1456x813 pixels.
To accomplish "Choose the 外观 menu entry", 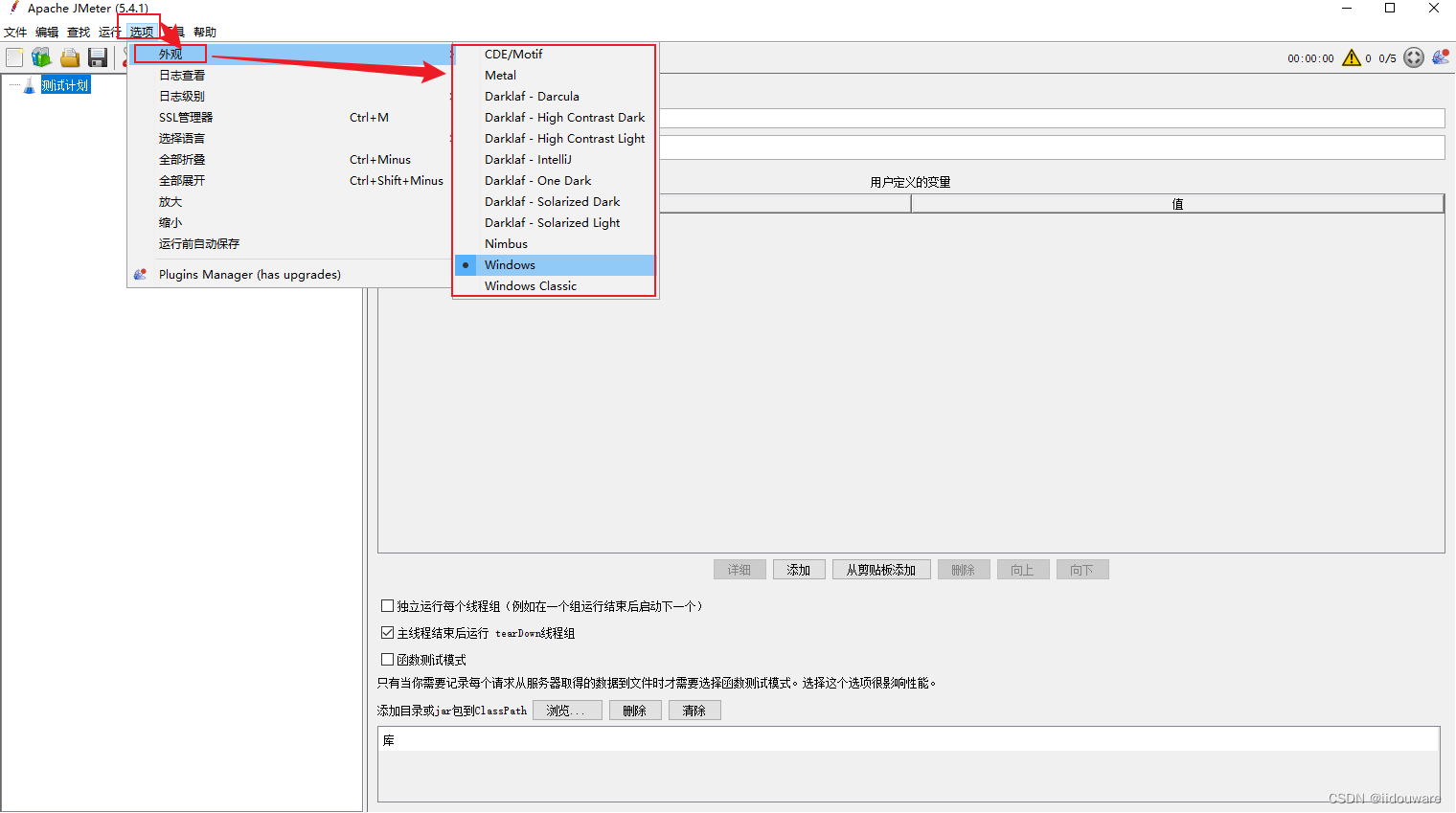I will 291,54.
